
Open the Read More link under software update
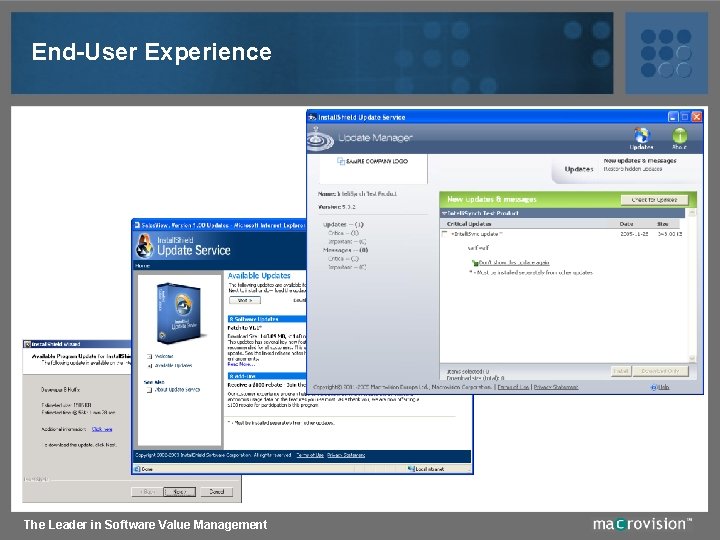tap(241, 364)
